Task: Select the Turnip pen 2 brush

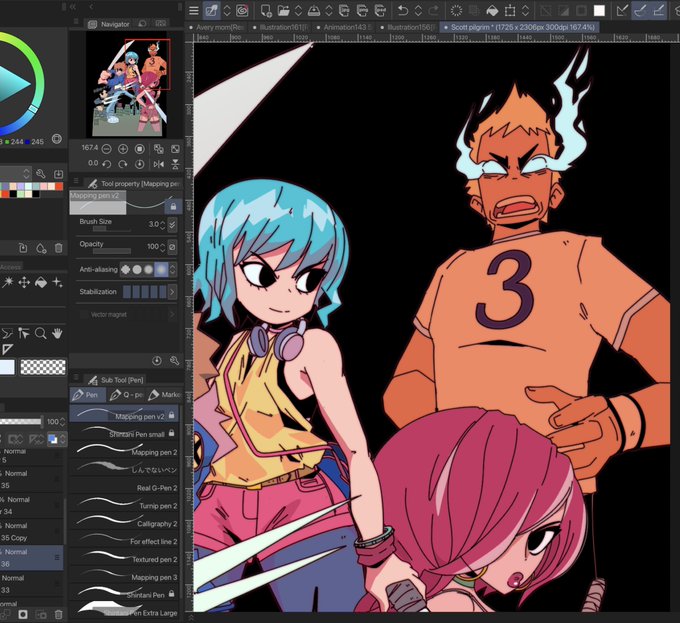Action: (124, 506)
